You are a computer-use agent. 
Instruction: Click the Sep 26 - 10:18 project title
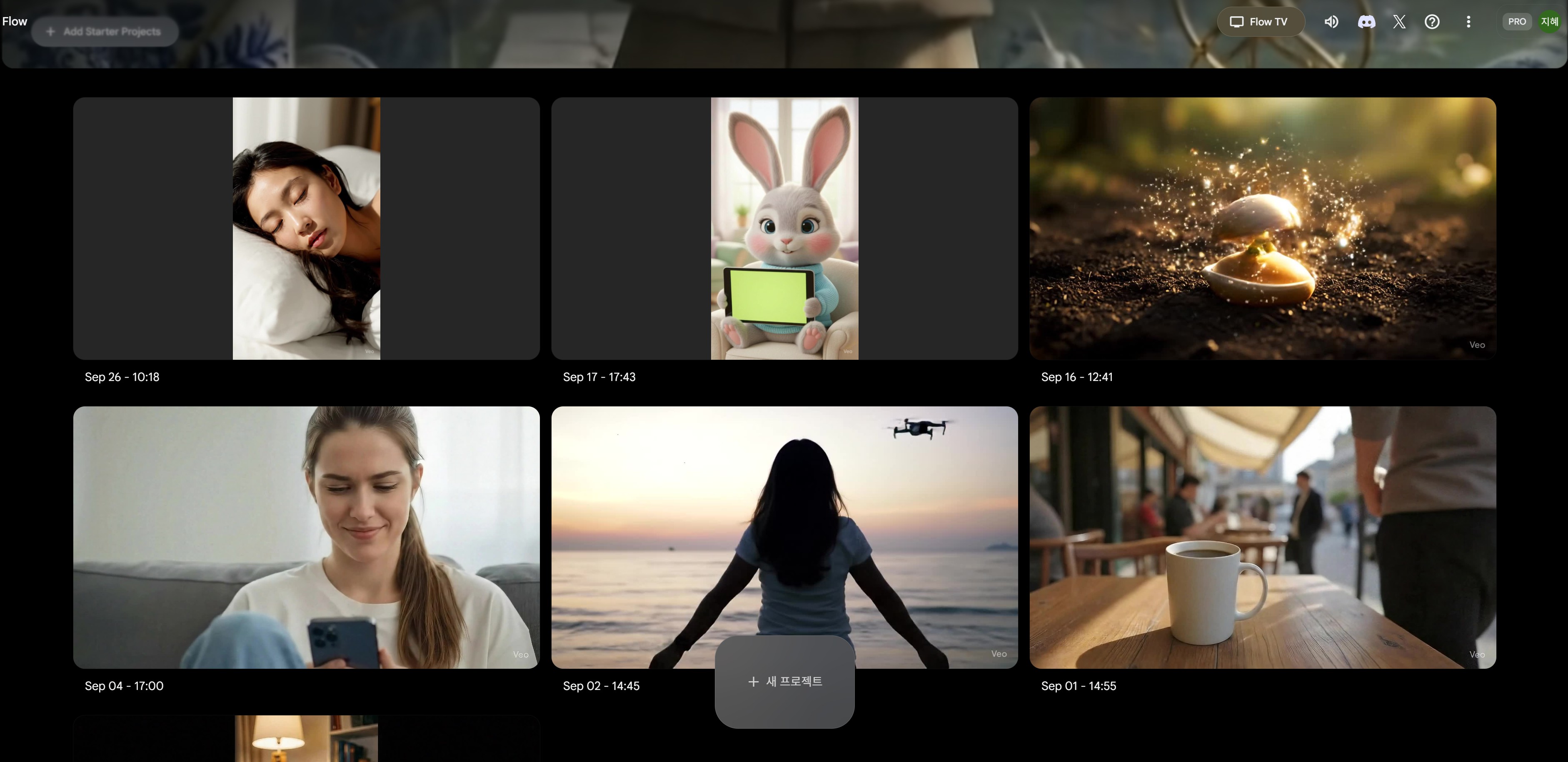click(122, 377)
